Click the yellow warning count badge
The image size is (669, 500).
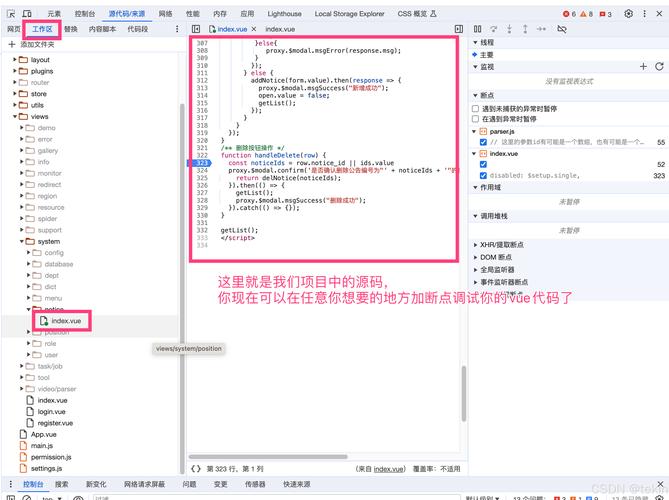point(586,14)
